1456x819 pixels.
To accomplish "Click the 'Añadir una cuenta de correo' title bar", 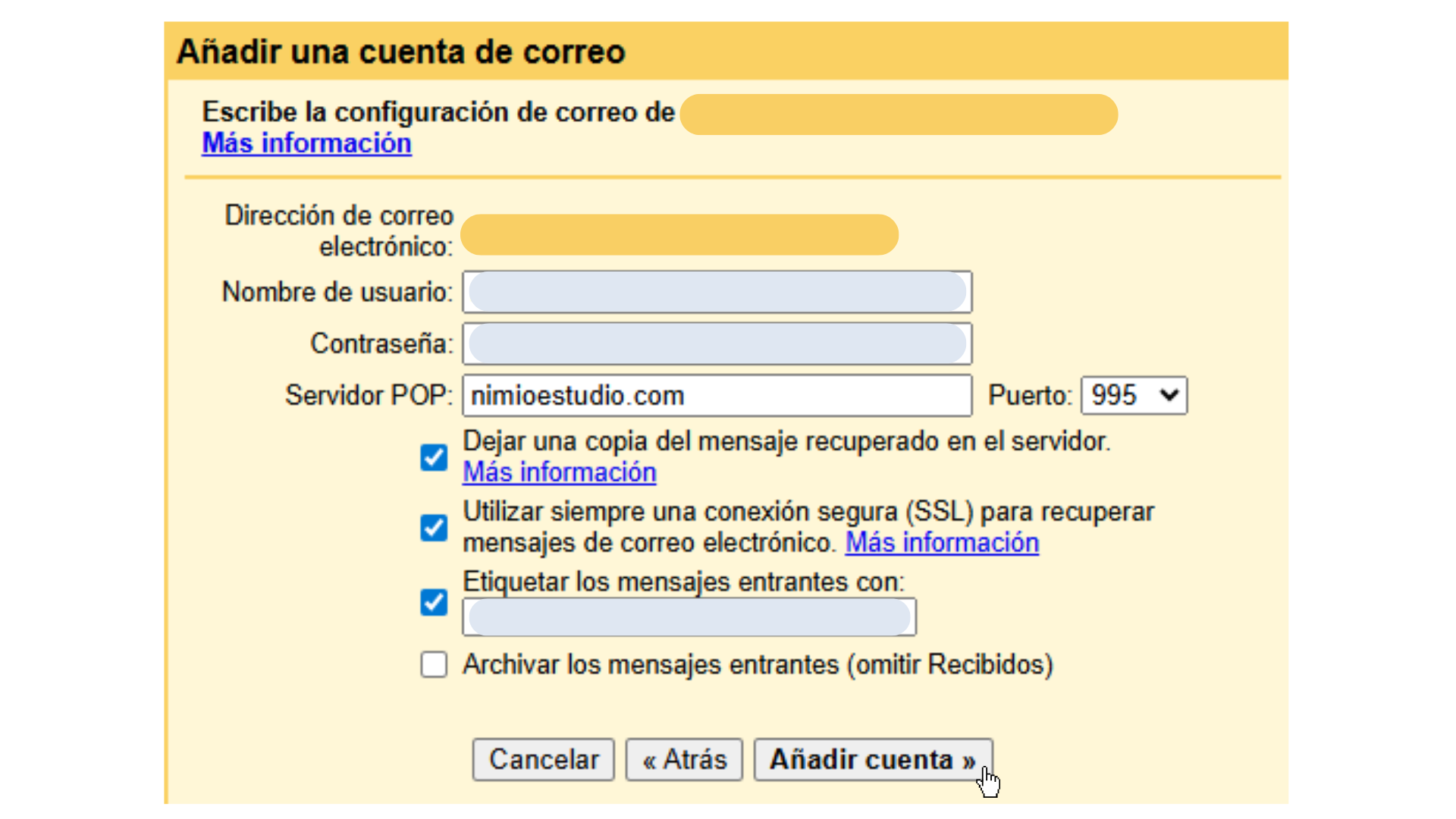I will [x=401, y=51].
